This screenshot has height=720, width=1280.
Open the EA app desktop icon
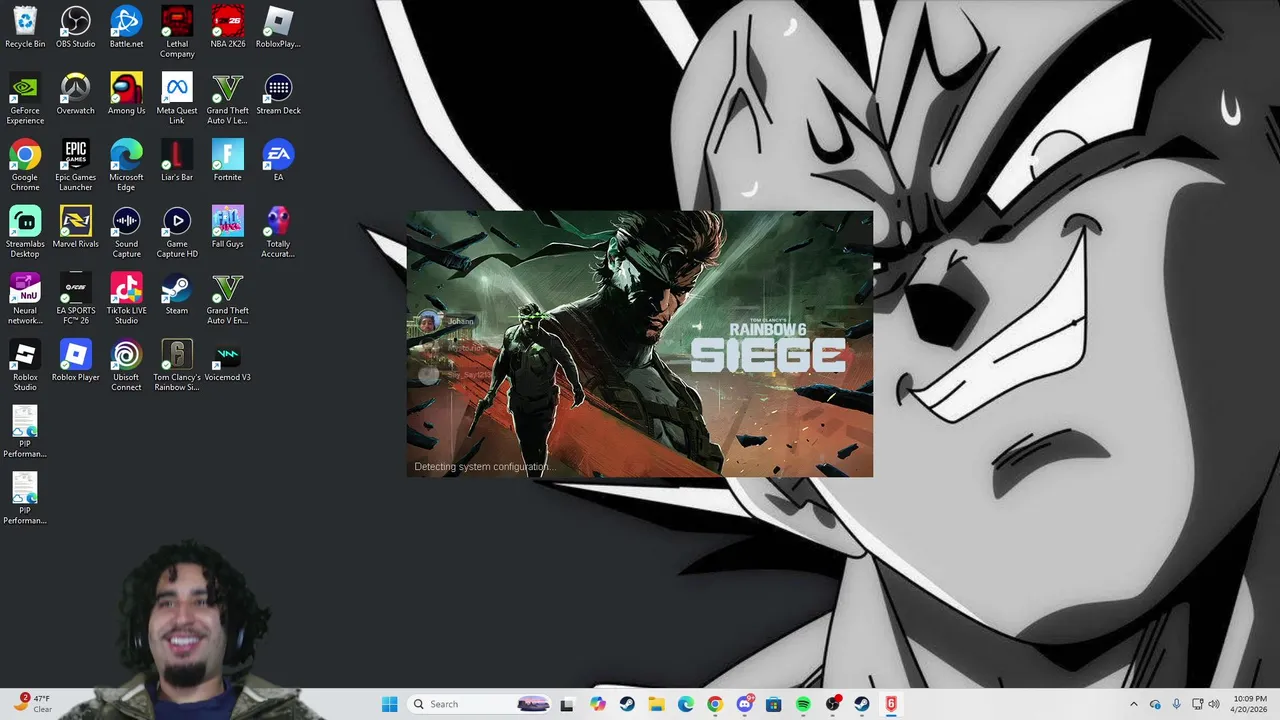point(278,161)
